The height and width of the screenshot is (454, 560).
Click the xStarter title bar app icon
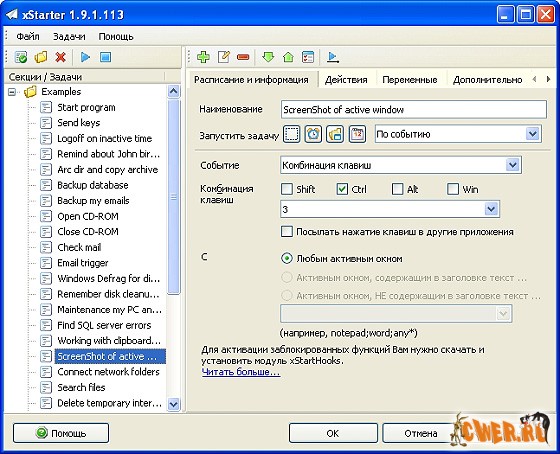click(x=12, y=15)
